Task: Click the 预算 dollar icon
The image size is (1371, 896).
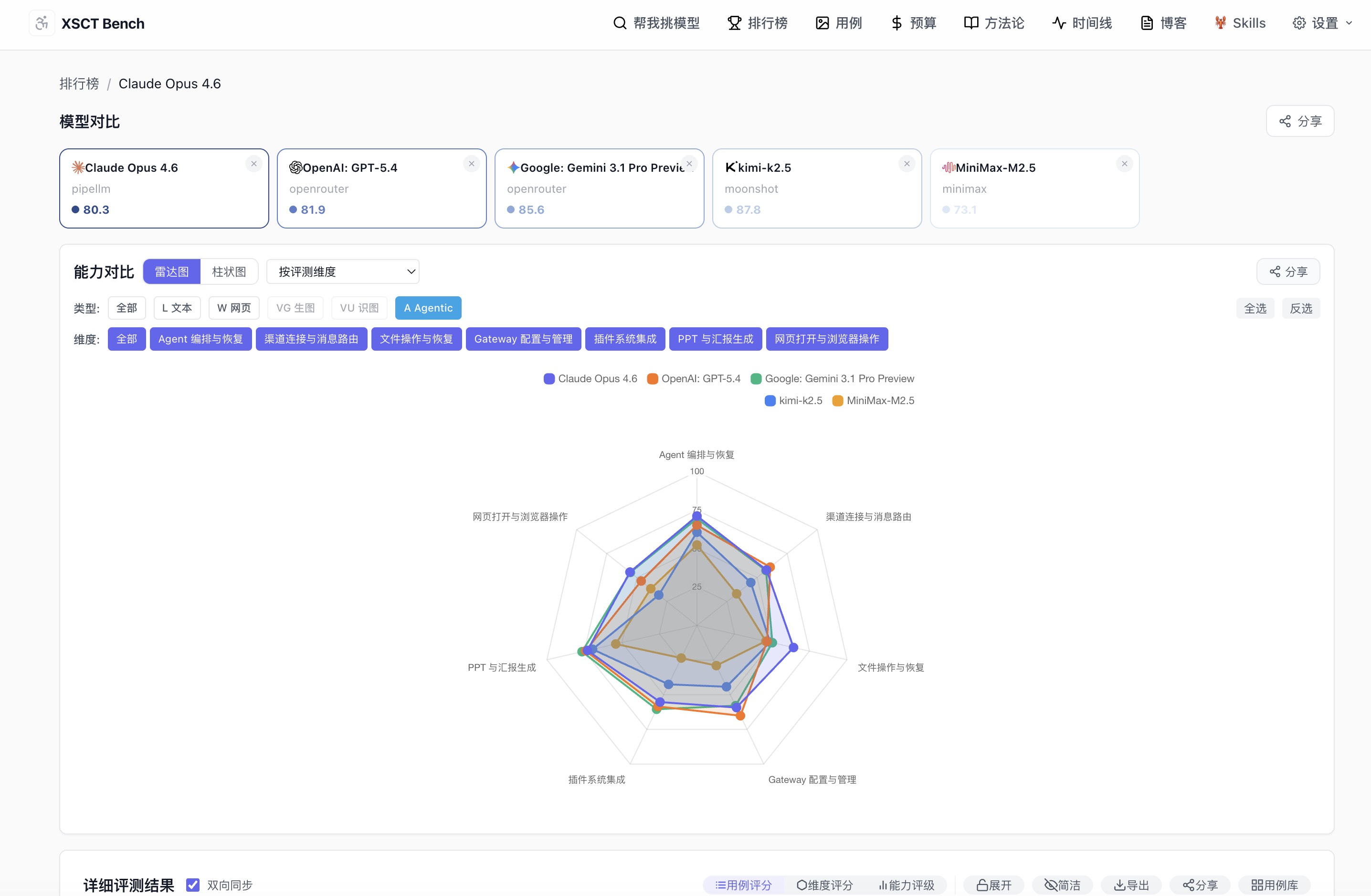Action: coord(896,23)
